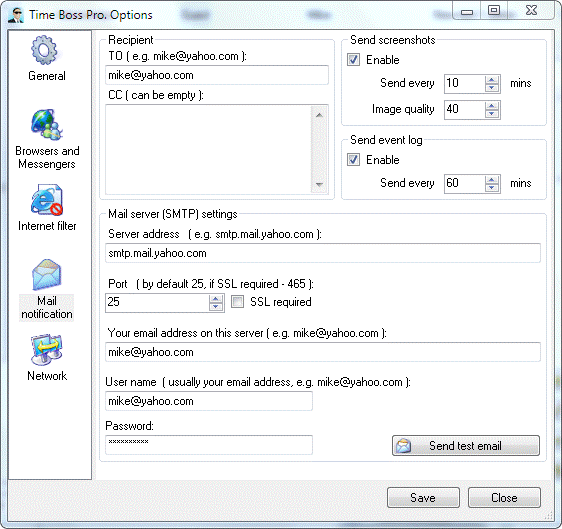Click the Close button at bottom
The image size is (562, 529).
point(504,497)
